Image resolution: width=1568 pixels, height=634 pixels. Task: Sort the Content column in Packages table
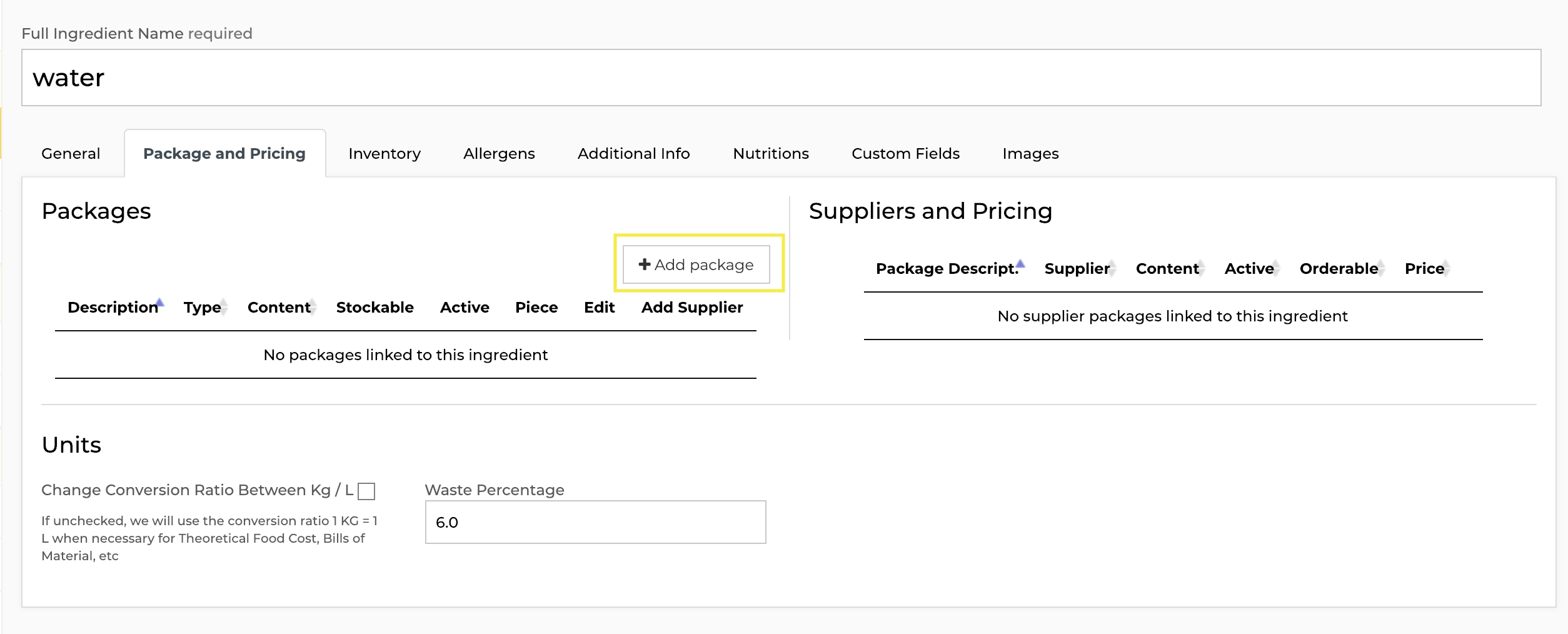pos(279,307)
